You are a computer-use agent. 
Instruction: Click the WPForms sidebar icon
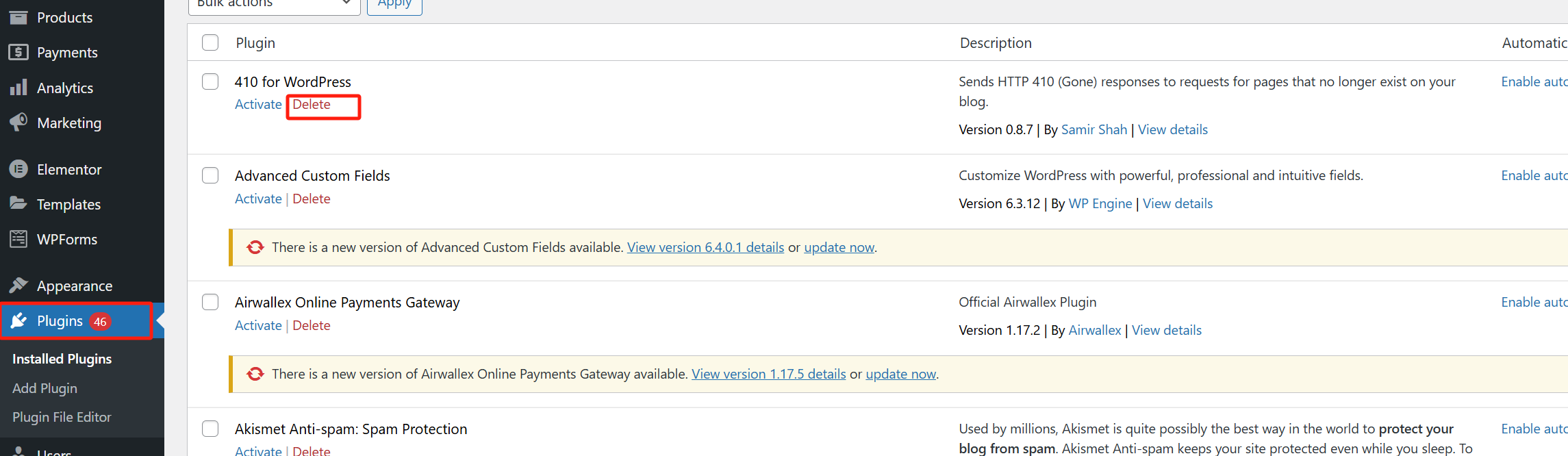click(x=18, y=239)
